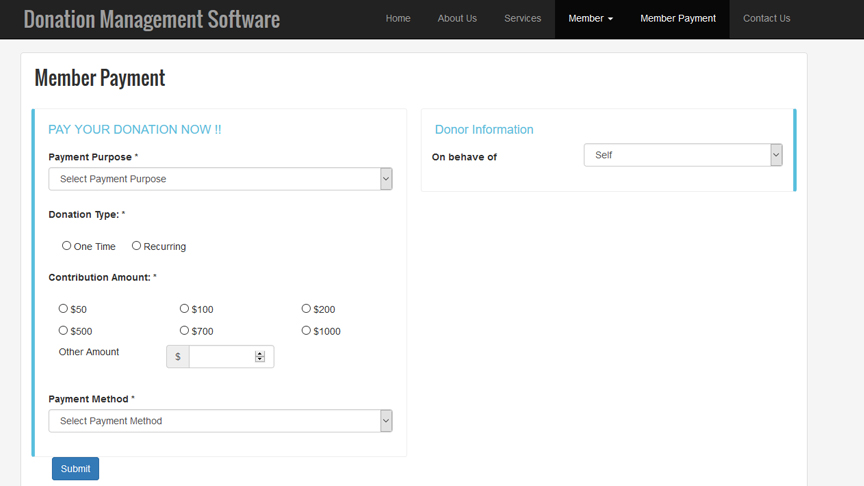Expand the Payment Method dropdown
Screen dimensions: 864x486
tap(220, 421)
